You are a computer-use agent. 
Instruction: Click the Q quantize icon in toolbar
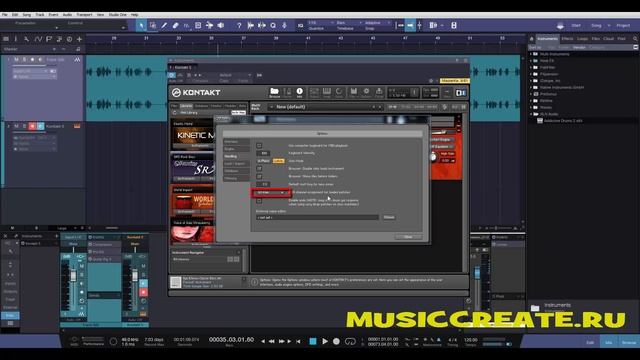pos(273,25)
